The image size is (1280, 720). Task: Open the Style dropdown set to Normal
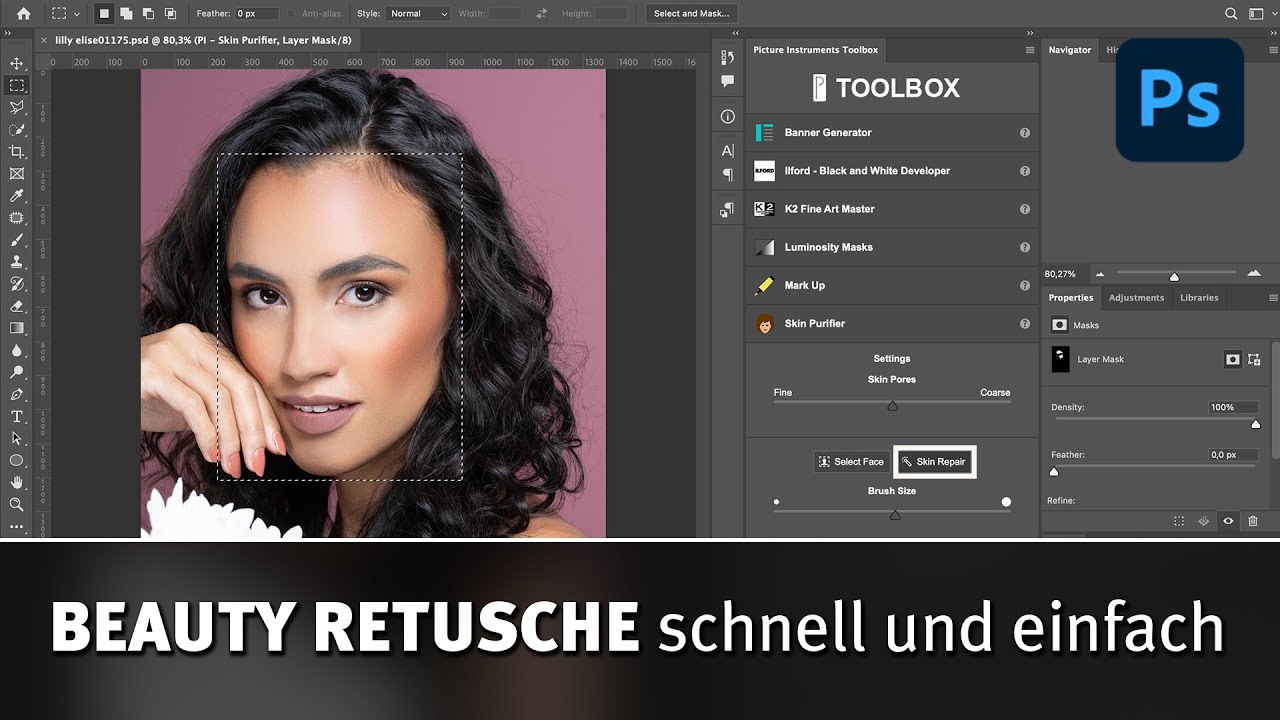click(x=417, y=14)
